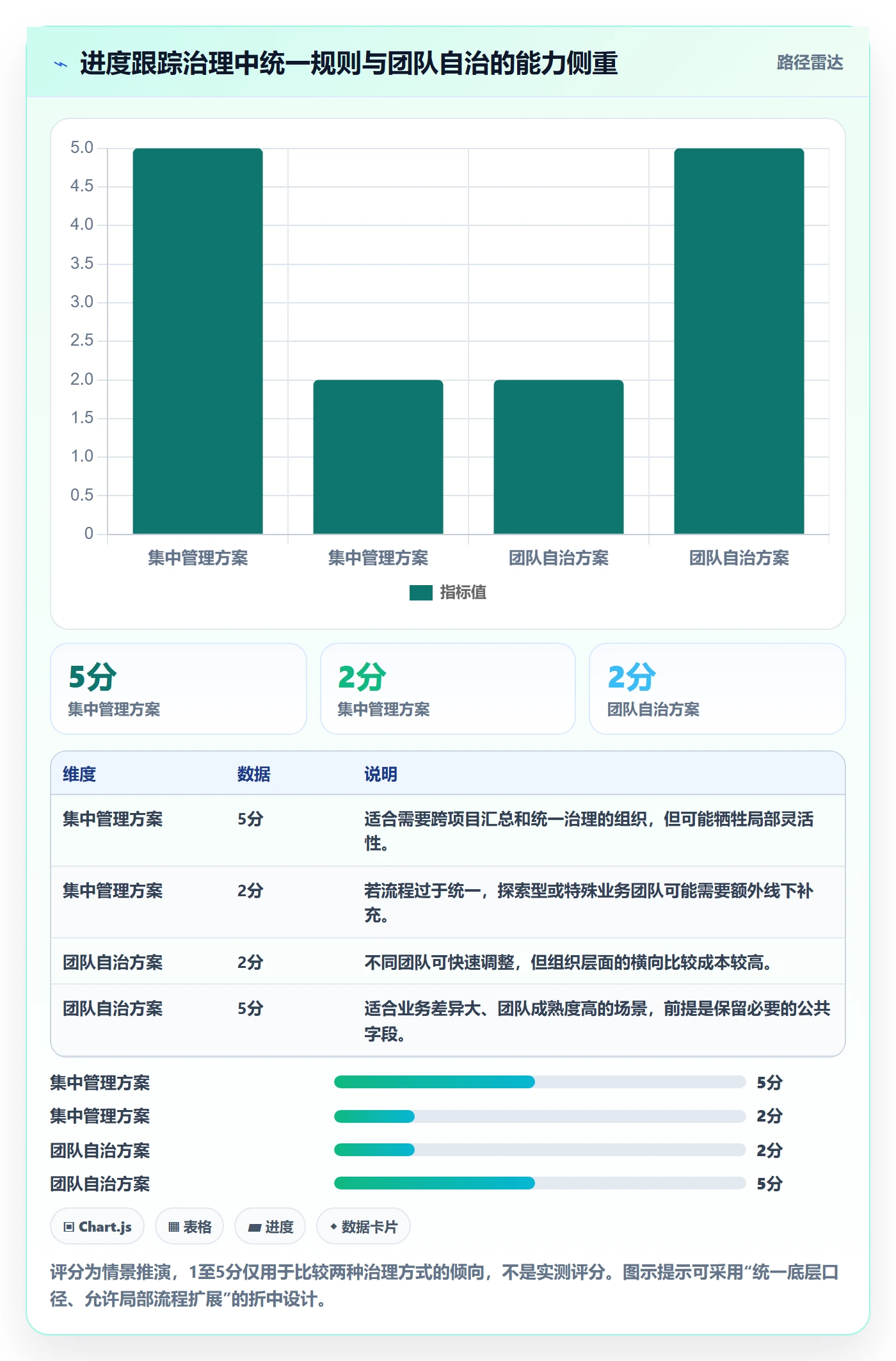The height and width of the screenshot is (1361, 896).
Task: Click the 团队自治方案 5分 progress bar
Action: pos(540,1183)
